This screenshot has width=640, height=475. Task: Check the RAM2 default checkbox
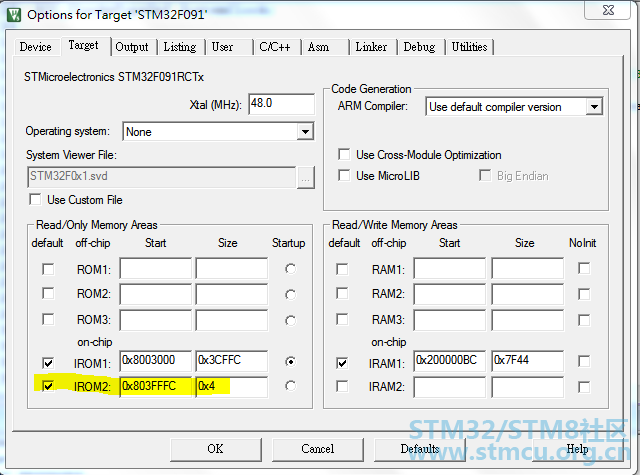coord(342,293)
